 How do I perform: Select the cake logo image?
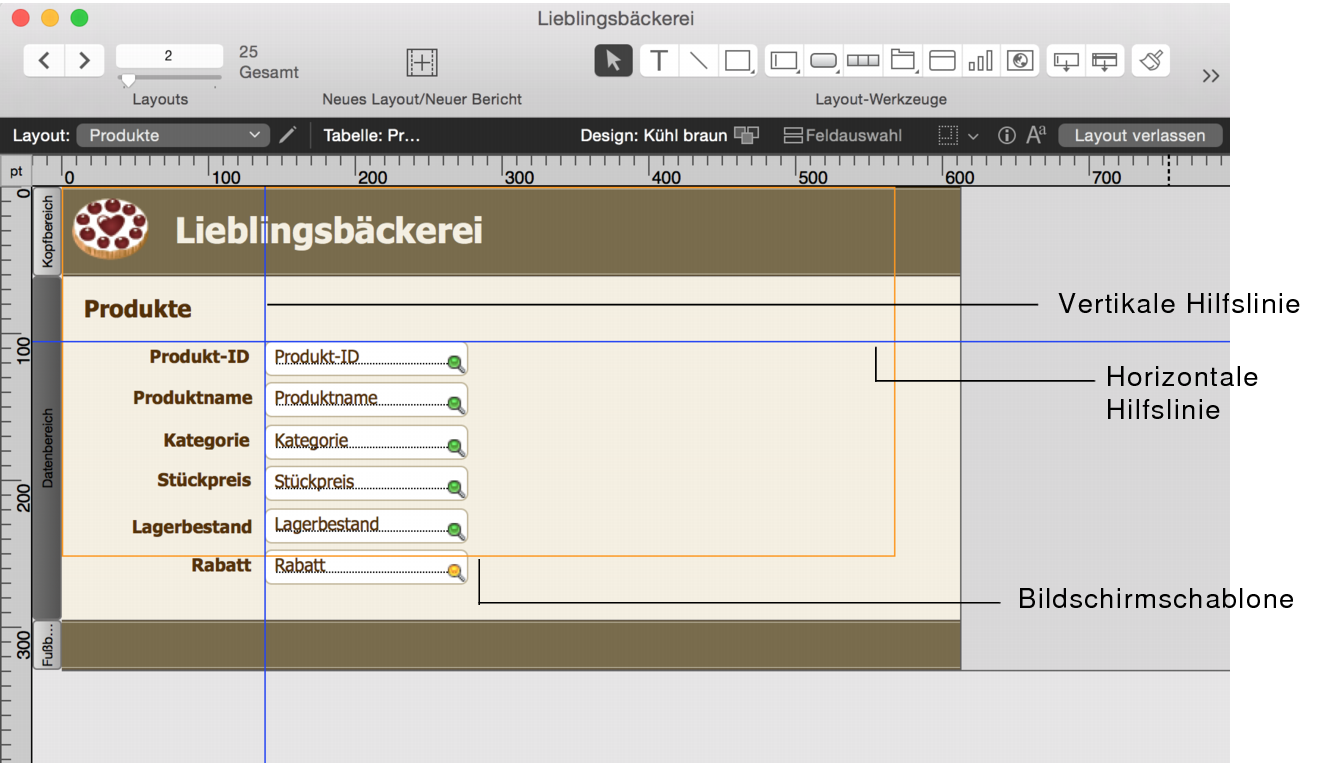point(110,228)
